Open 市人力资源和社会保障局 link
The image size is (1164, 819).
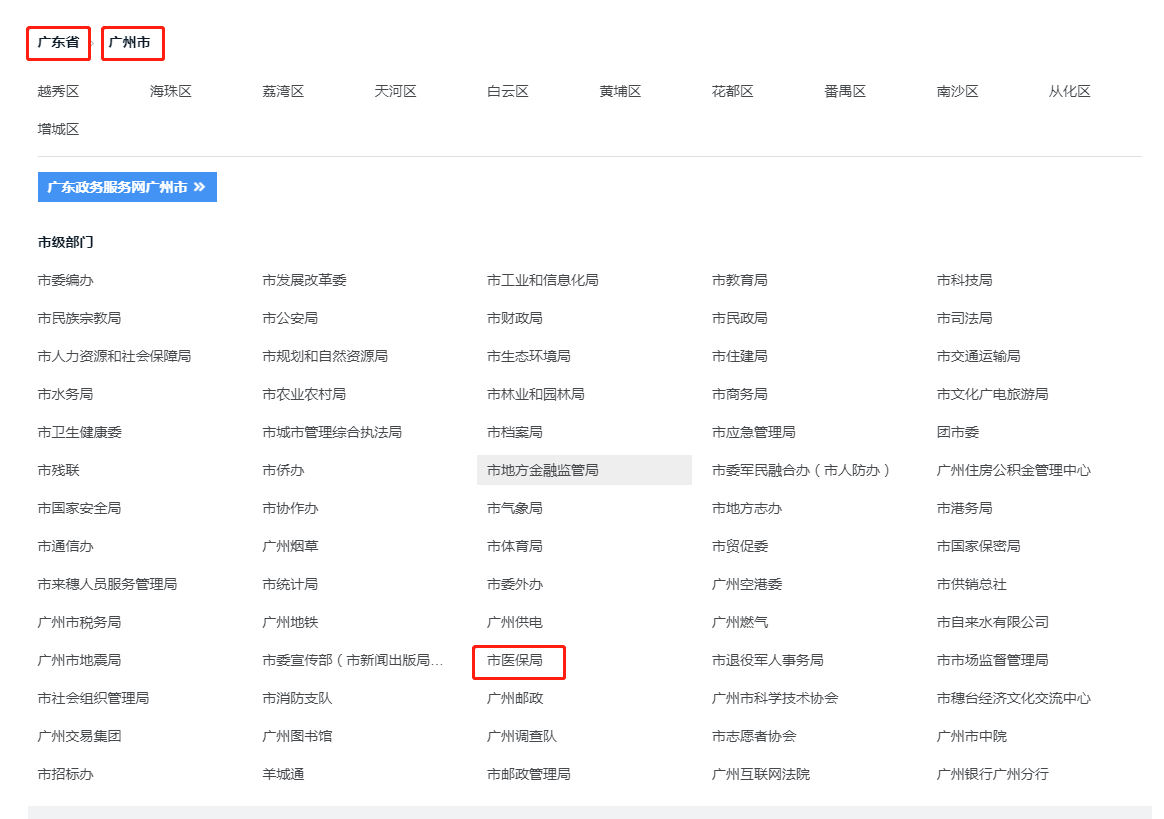114,356
